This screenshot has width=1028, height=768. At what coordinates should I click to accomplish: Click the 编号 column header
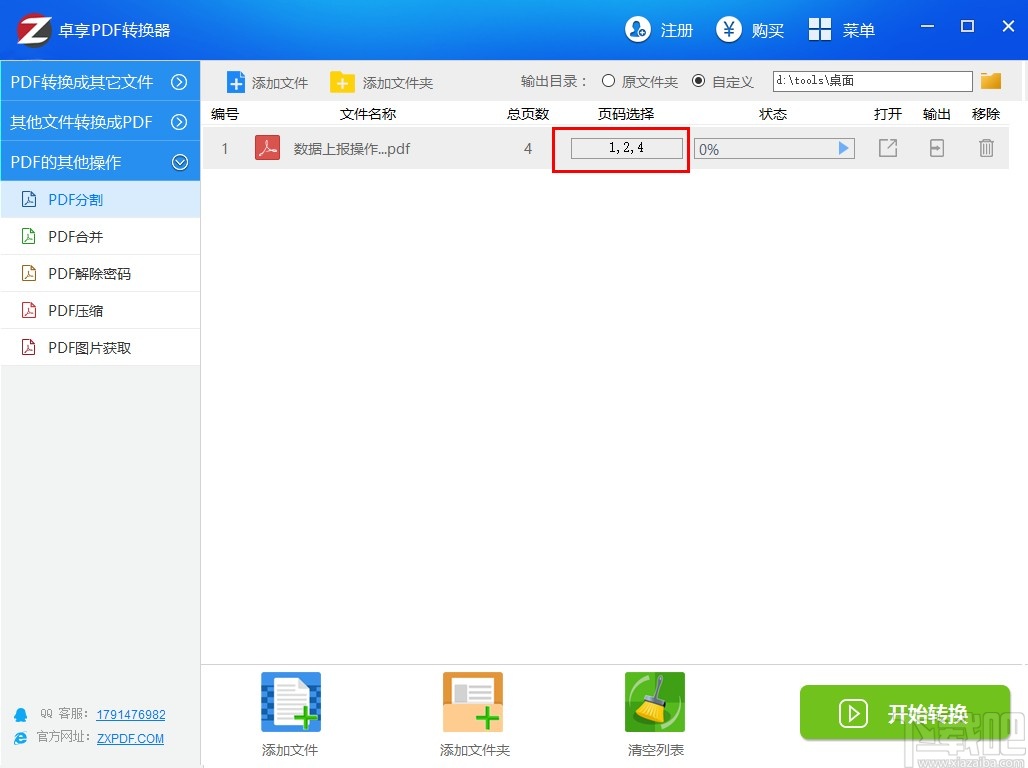click(x=225, y=114)
